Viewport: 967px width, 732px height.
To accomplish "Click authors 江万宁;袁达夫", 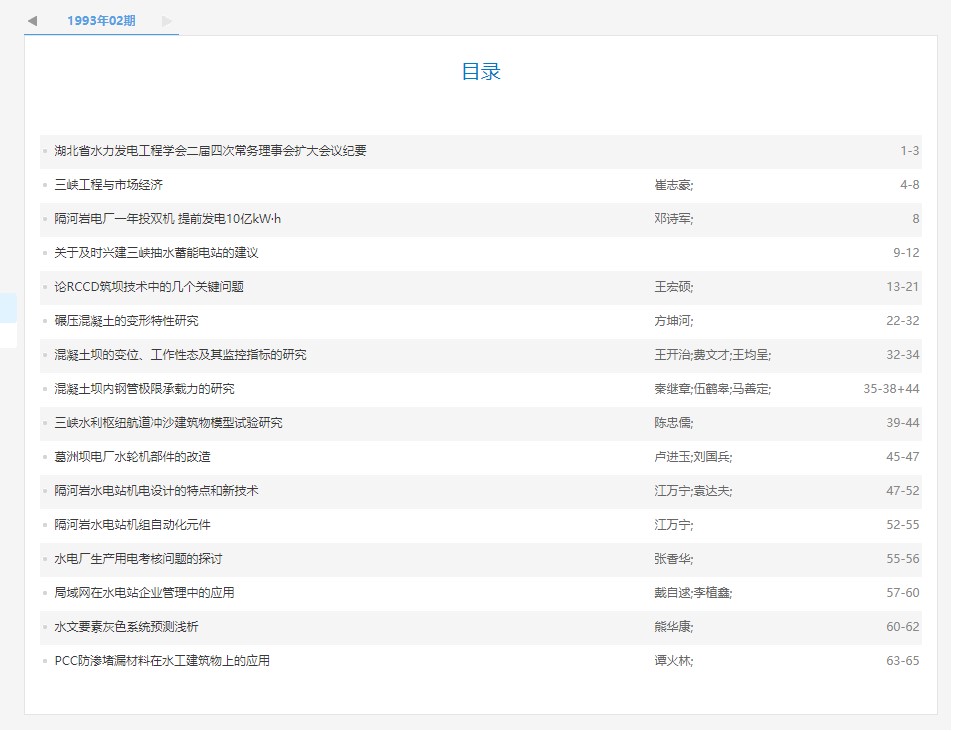I will (x=693, y=491).
